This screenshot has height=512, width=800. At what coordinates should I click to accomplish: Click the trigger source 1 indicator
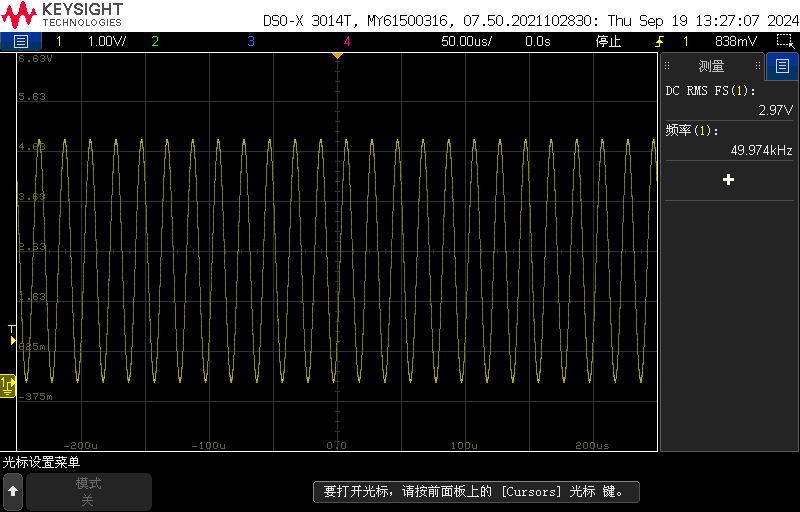pyautogui.click(x=686, y=41)
